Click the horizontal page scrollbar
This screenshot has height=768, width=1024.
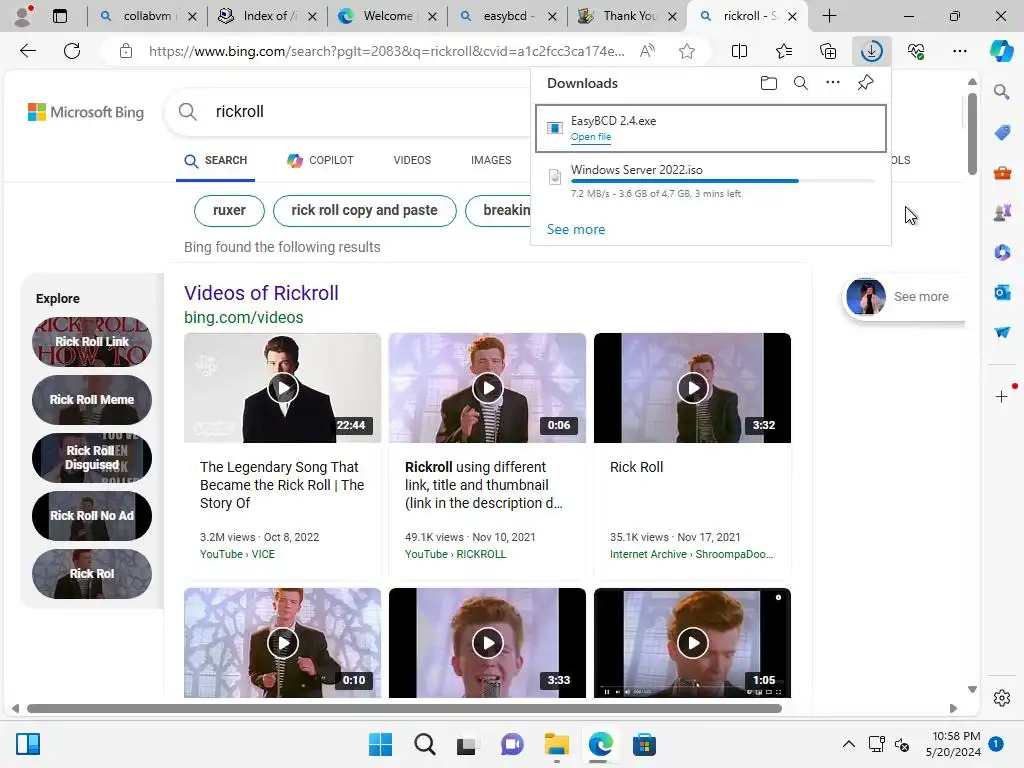pyautogui.click(x=404, y=709)
